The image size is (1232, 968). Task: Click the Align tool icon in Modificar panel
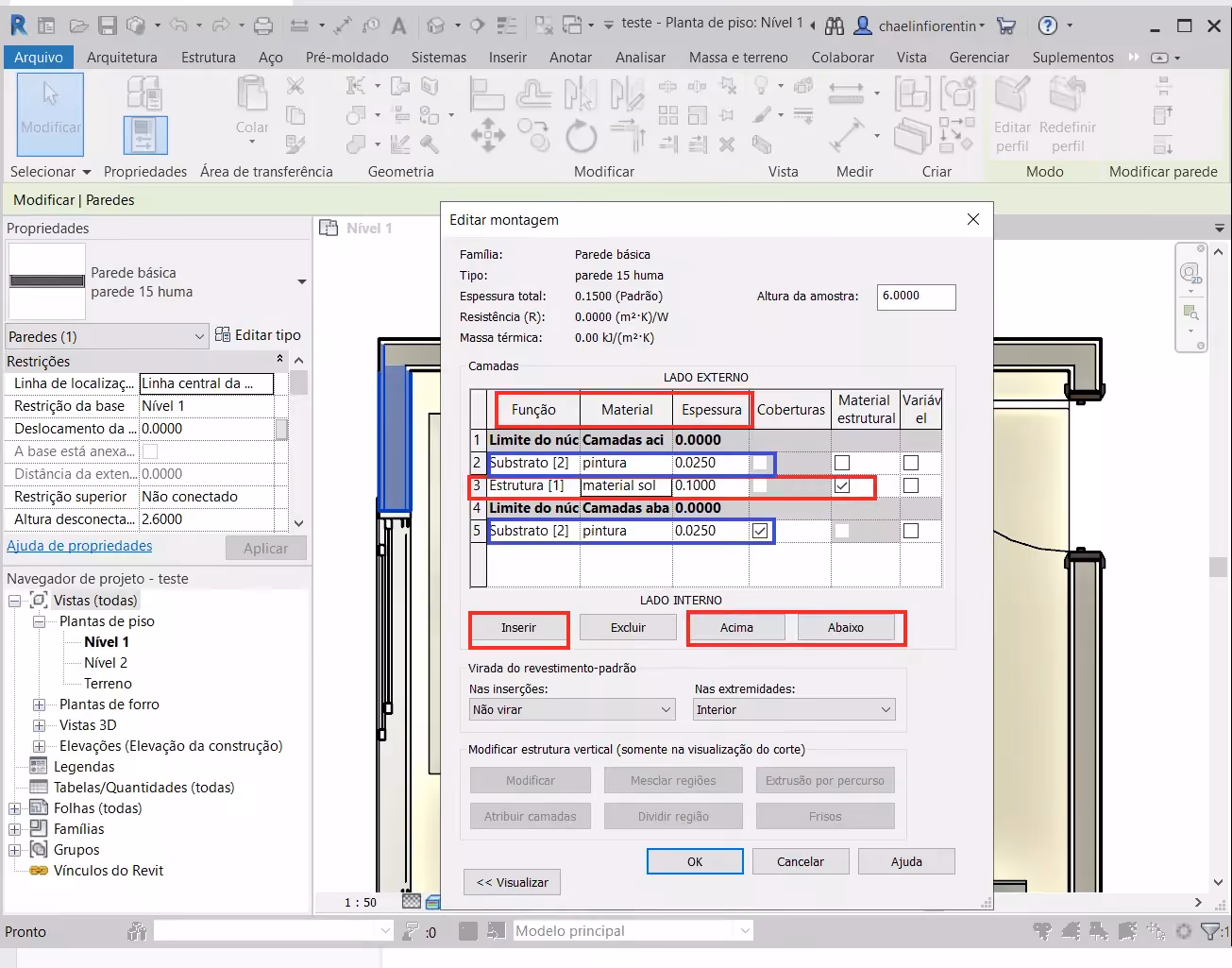point(487,93)
